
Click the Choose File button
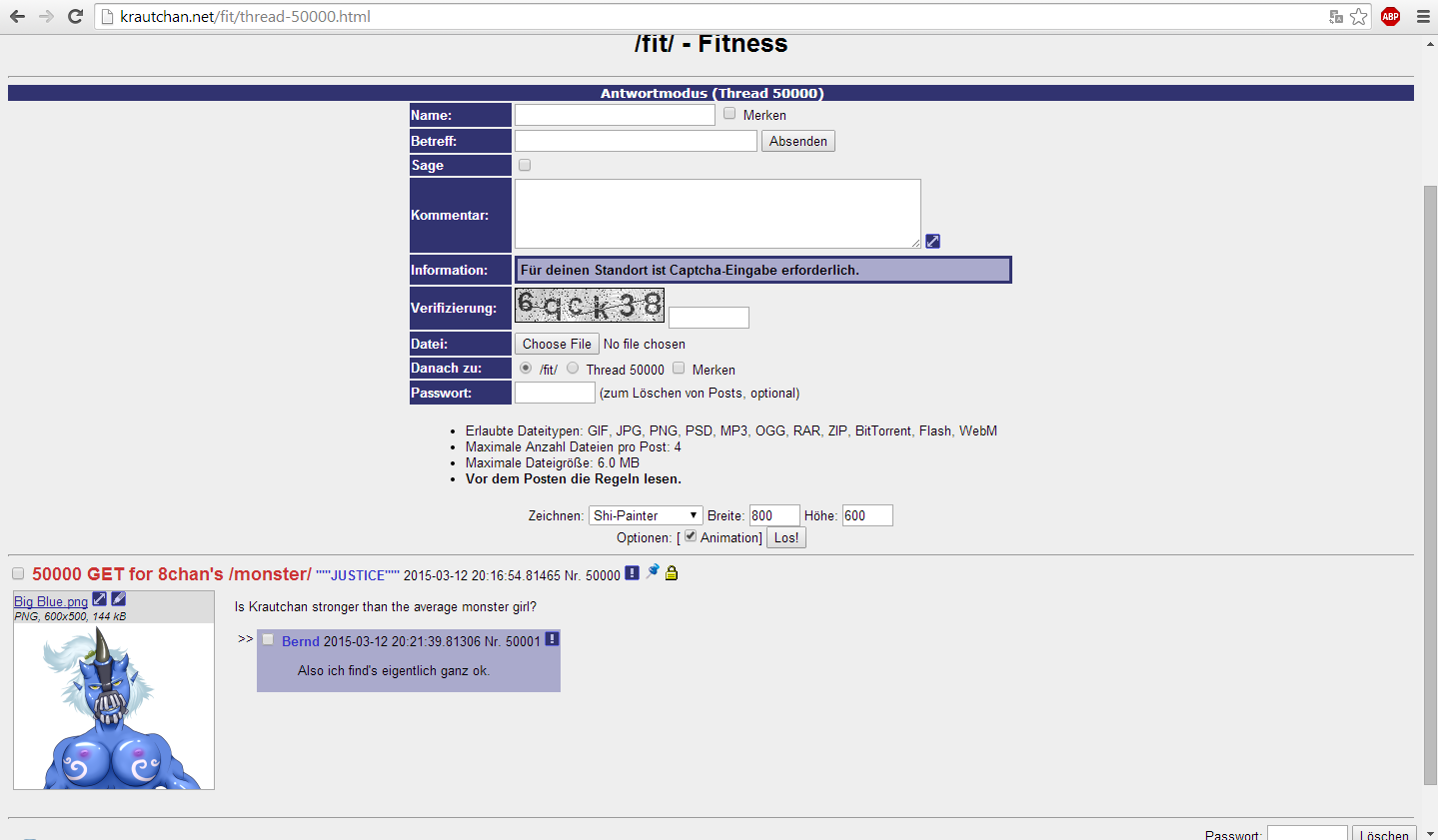(x=557, y=344)
